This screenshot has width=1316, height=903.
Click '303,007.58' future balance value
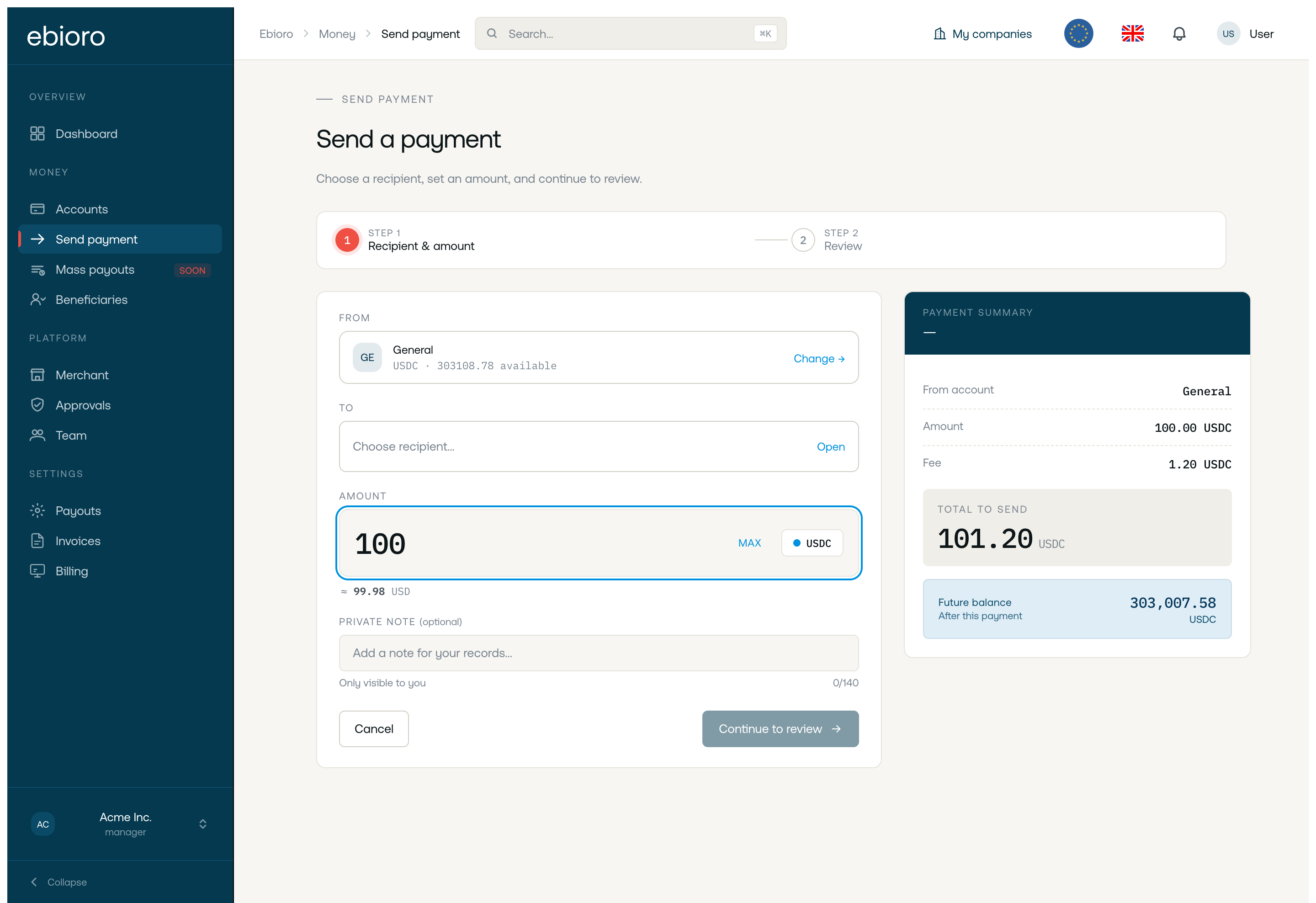[1173, 602]
